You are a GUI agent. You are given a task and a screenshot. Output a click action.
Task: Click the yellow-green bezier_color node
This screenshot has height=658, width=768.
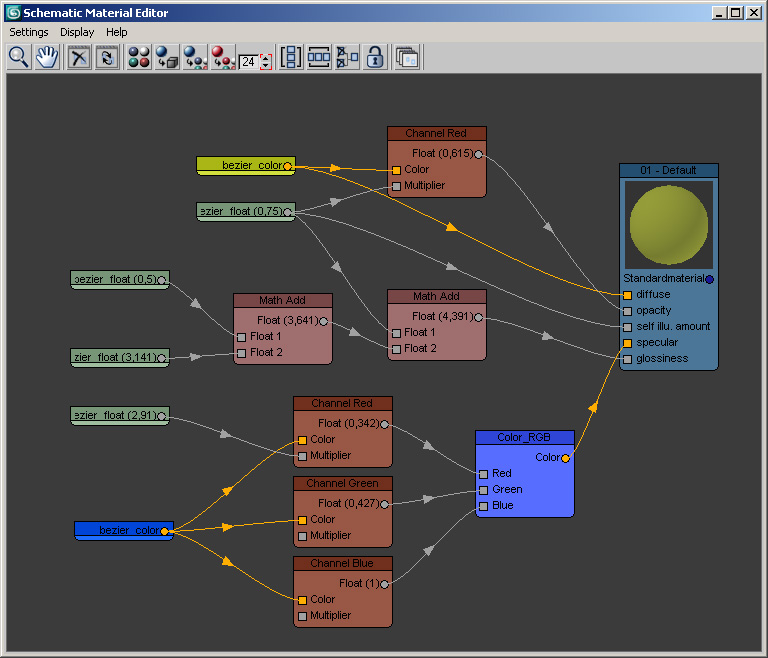[245, 165]
